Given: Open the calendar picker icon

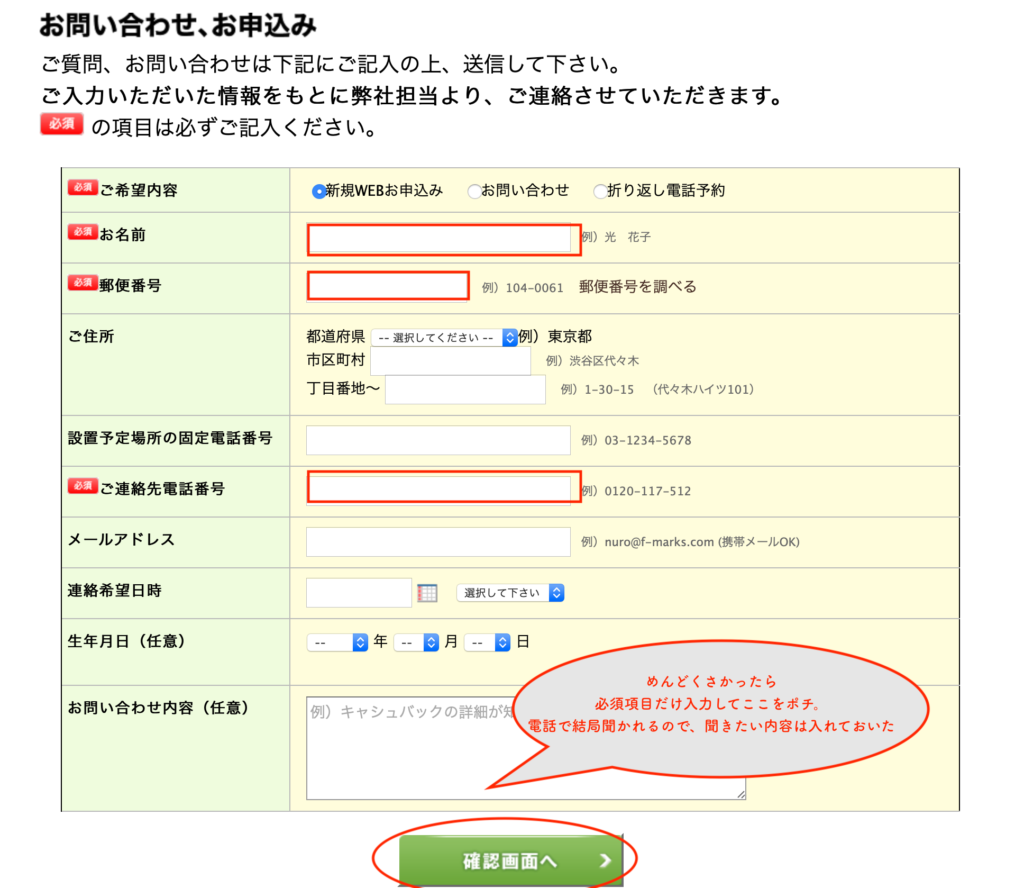Looking at the screenshot, I should (x=427, y=593).
